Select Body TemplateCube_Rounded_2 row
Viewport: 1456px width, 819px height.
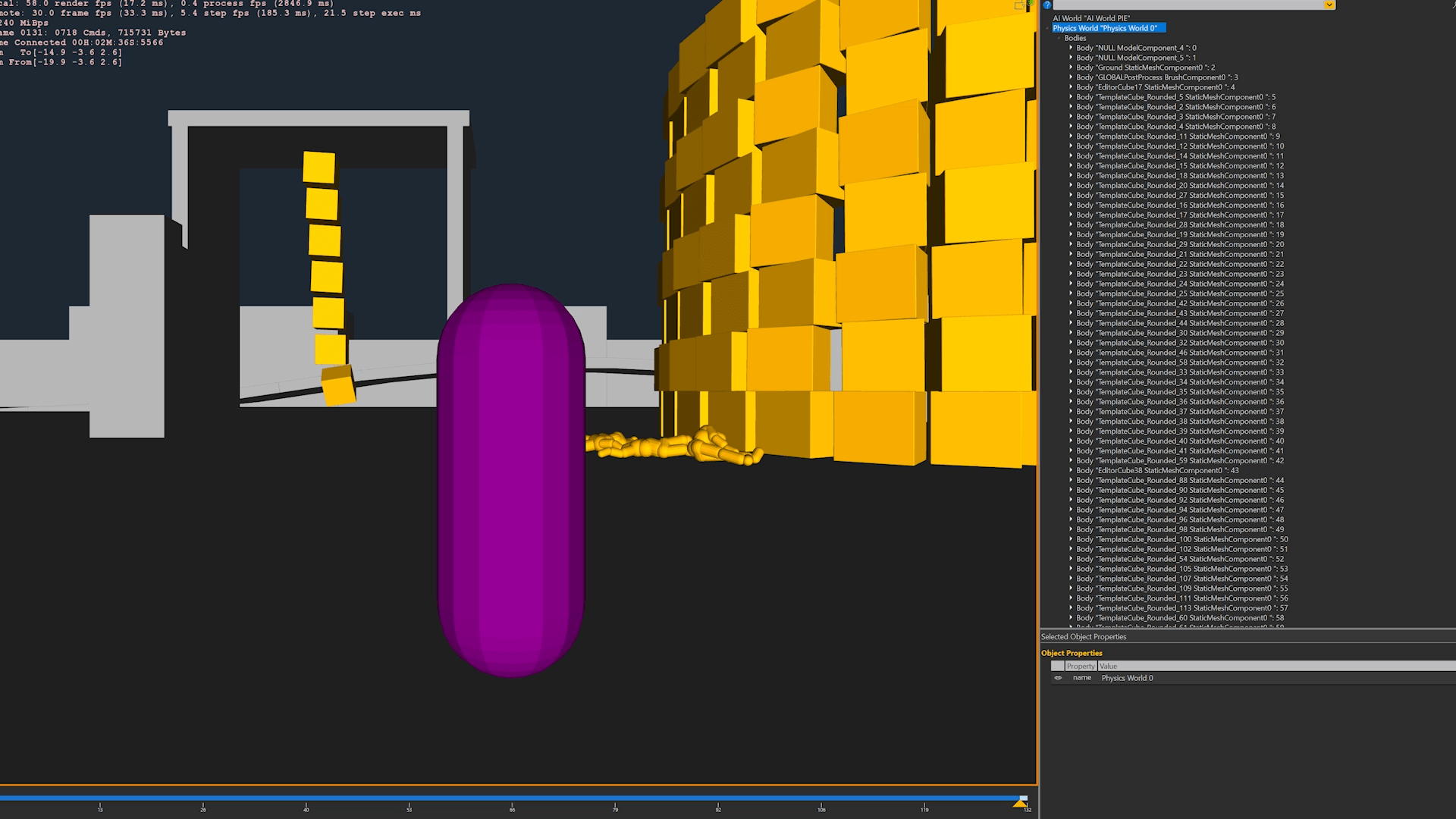click(1175, 107)
